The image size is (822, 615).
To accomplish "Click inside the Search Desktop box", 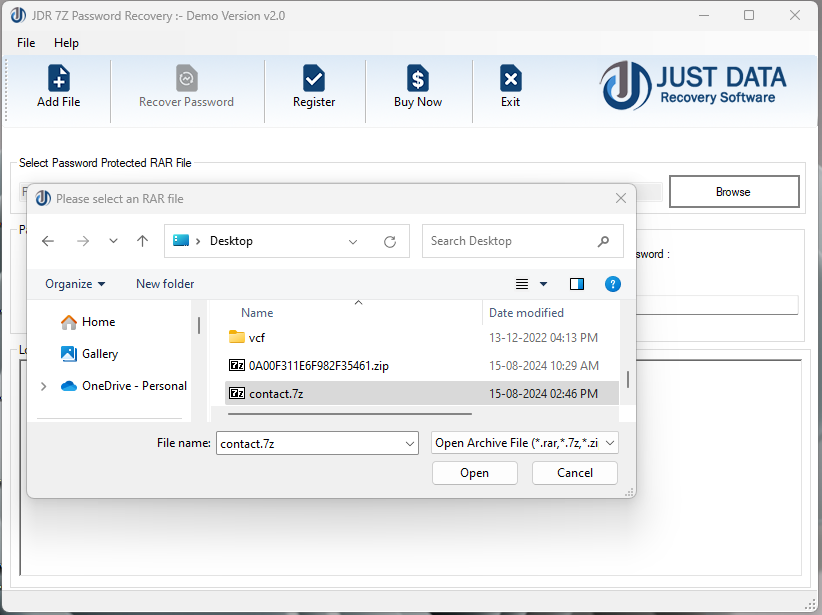I will point(510,241).
